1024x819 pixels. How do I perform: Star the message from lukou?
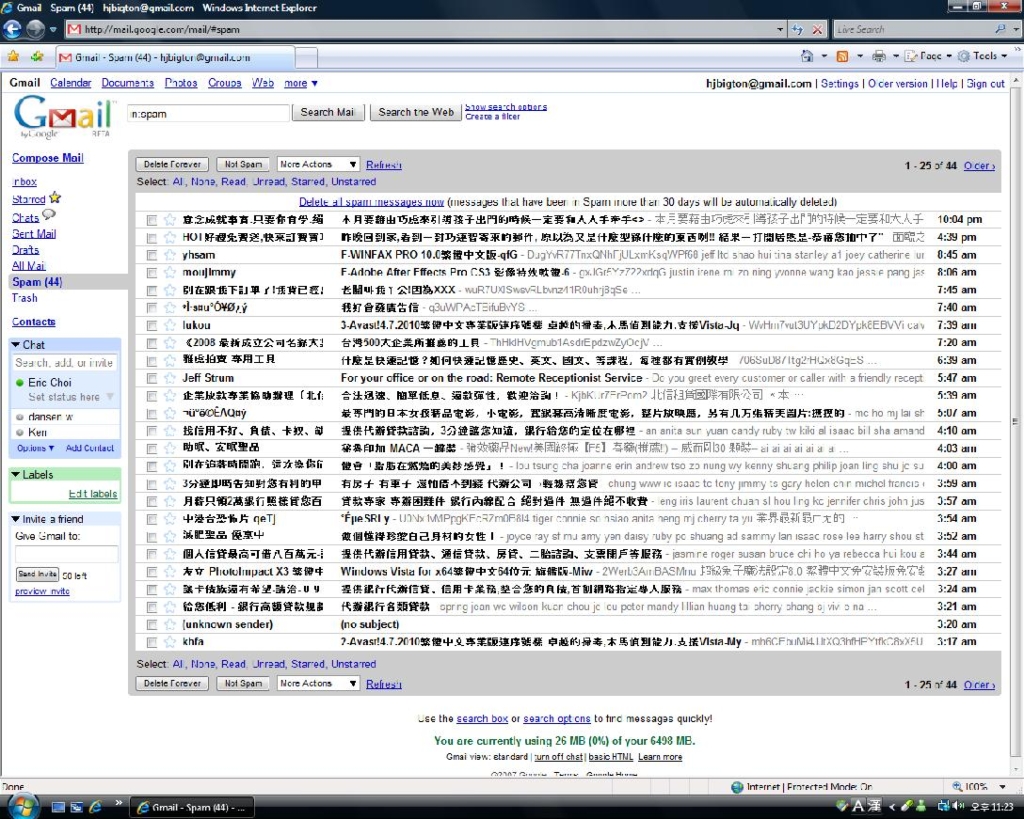(170, 325)
